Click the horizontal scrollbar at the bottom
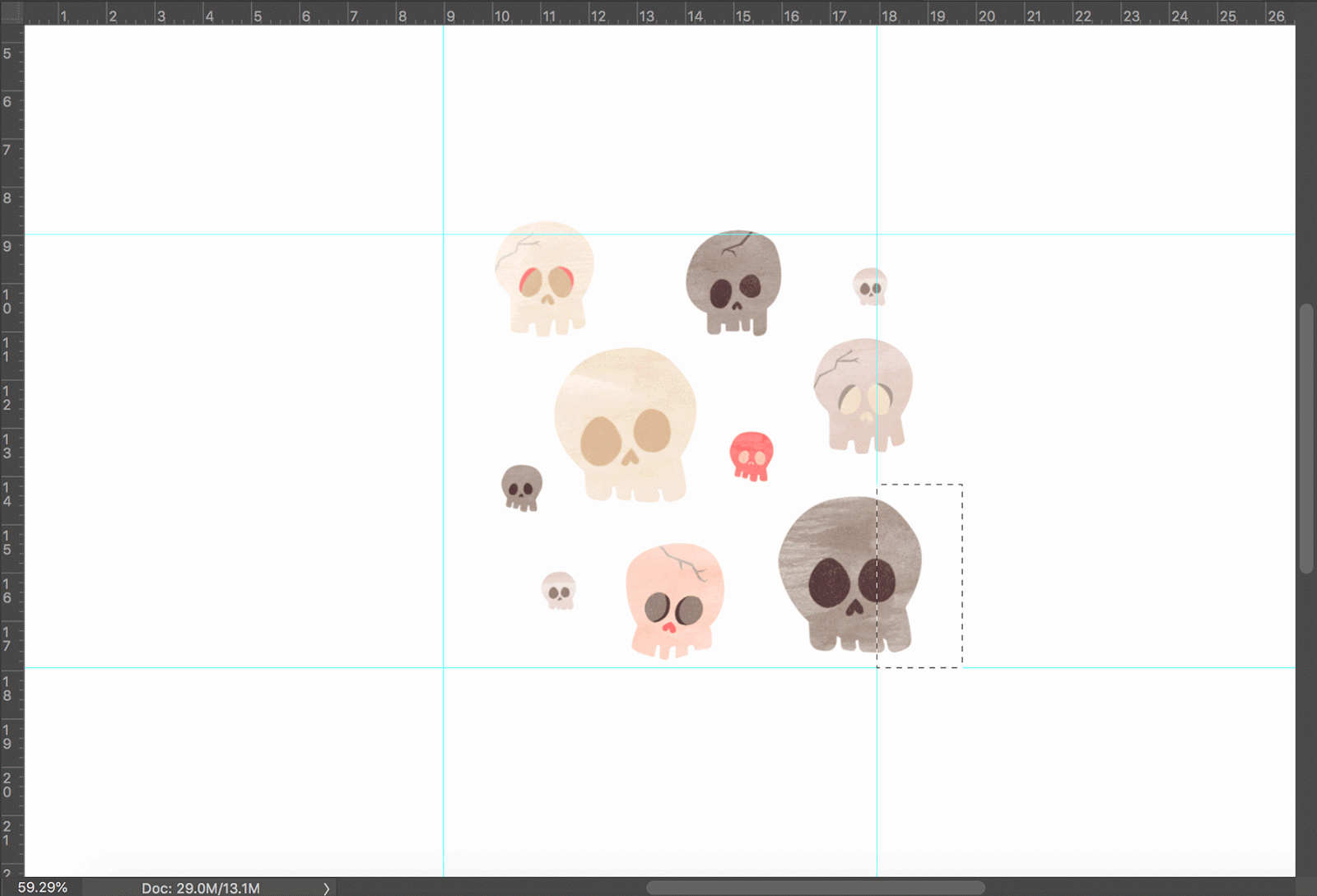 tap(815, 887)
